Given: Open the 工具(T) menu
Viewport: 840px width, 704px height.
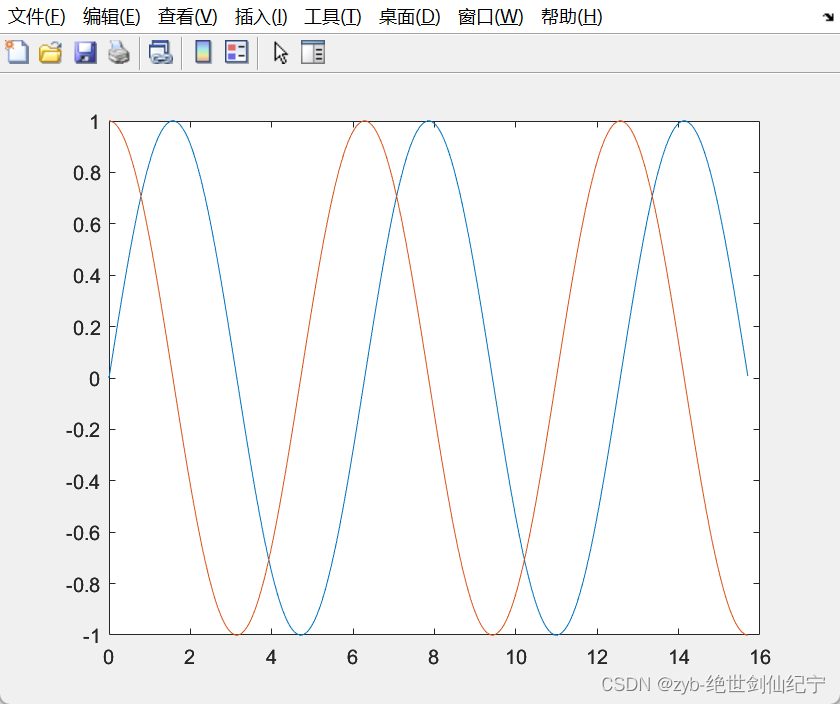Looking at the screenshot, I should [x=333, y=17].
